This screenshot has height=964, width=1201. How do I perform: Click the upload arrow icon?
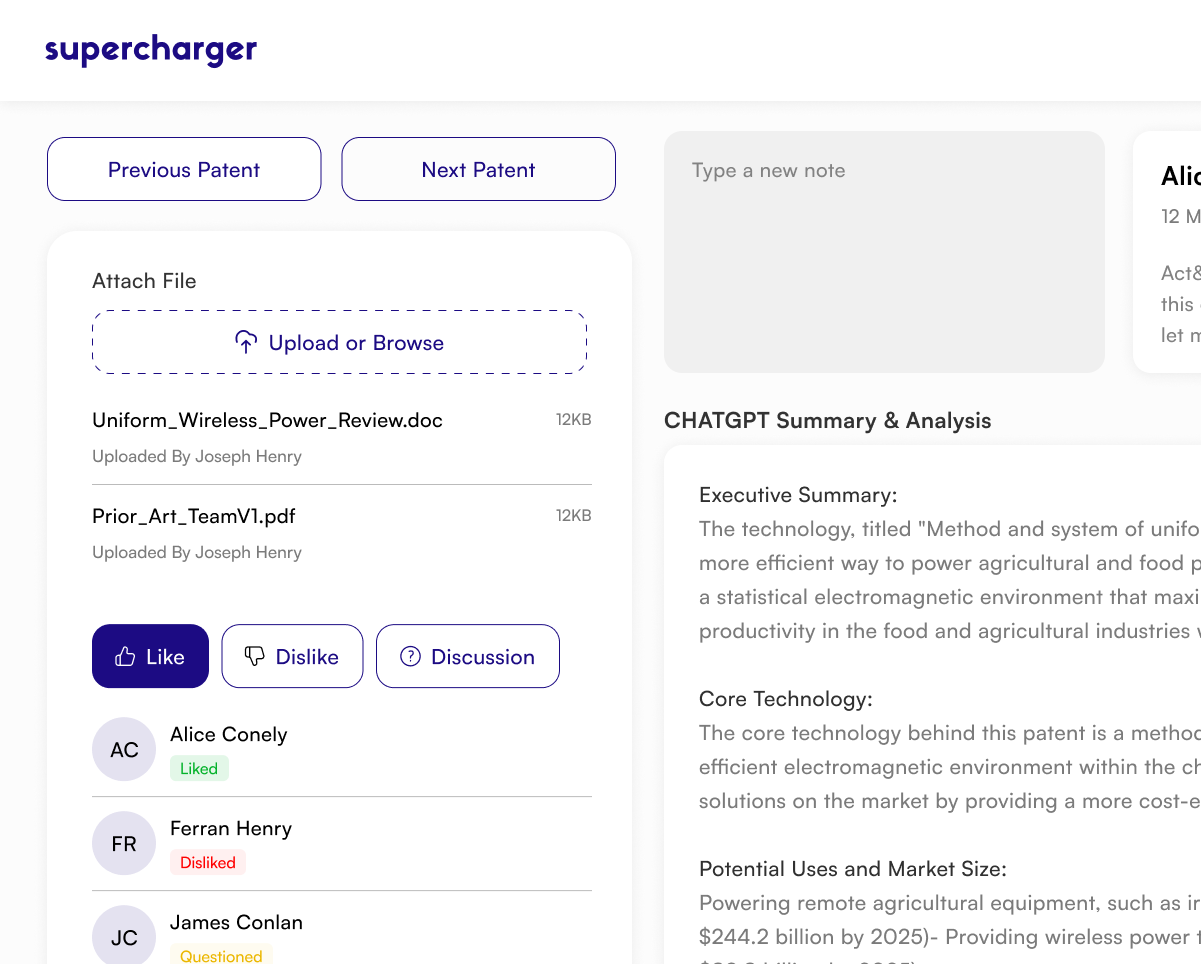pos(246,342)
